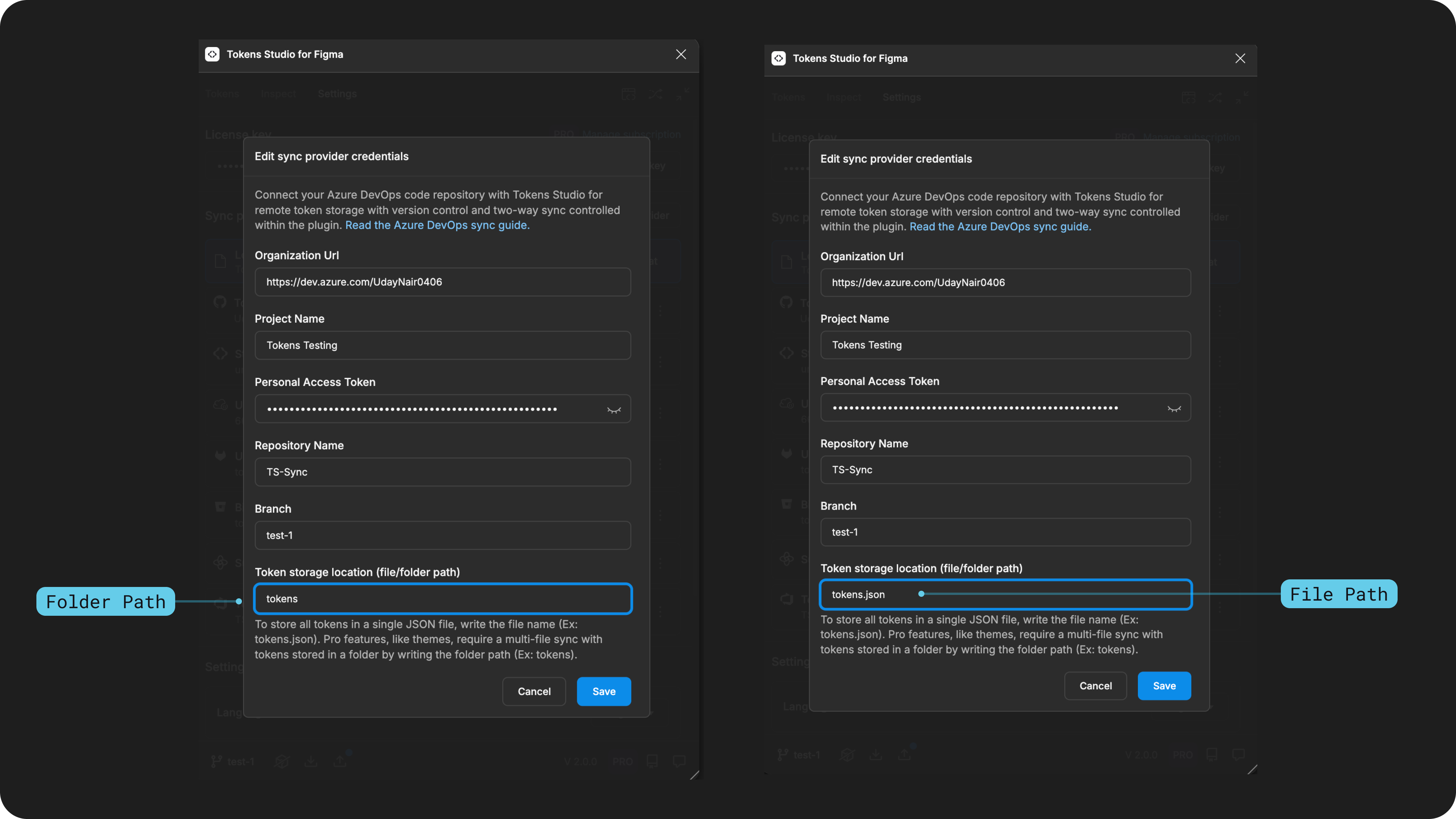Screen dimensions: 1456x819
Task: Click pull-from-remote download icon in left footer
Action: (x=311, y=761)
